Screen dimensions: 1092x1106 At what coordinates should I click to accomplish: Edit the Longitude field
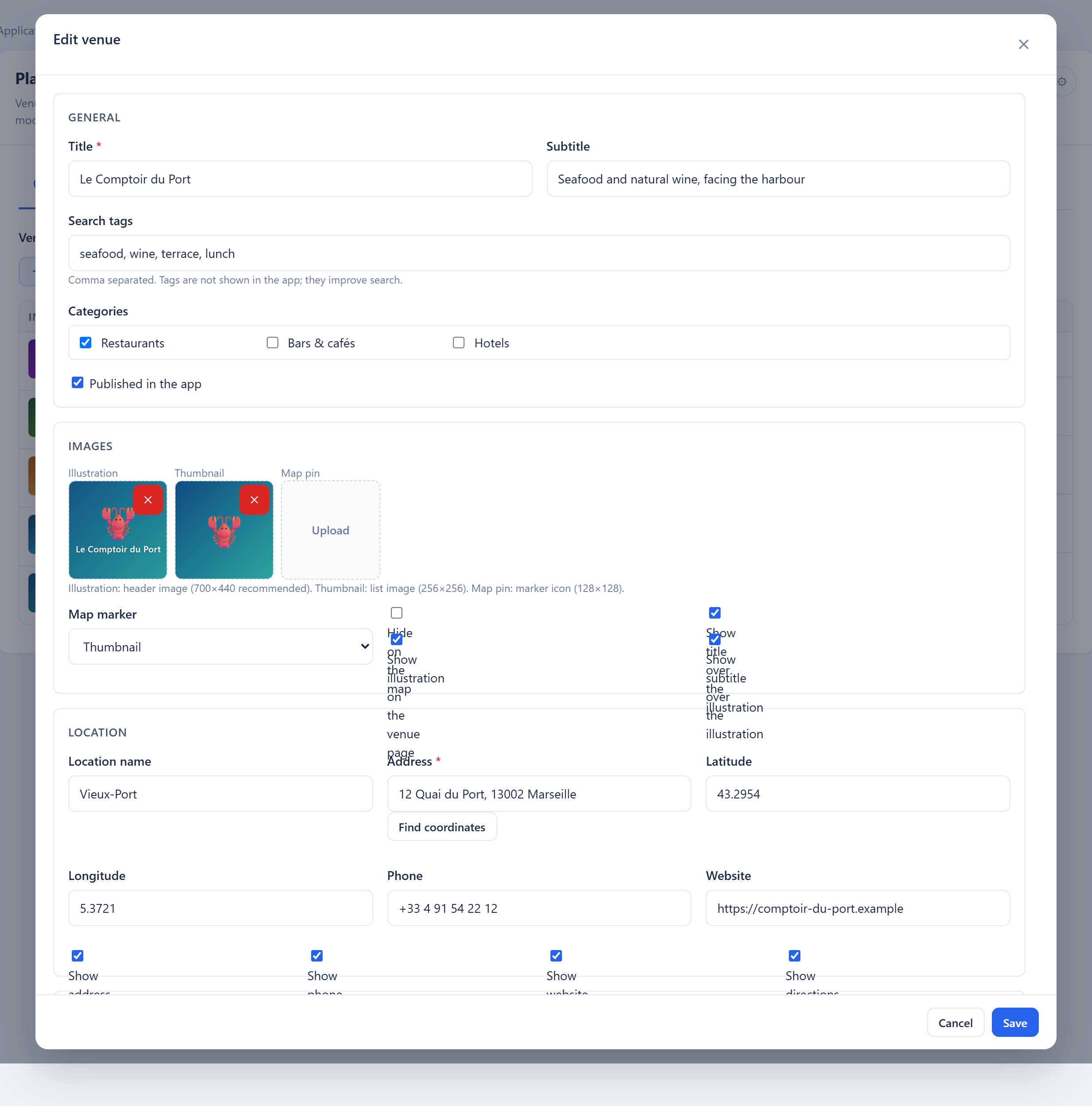pyautogui.click(x=220, y=908)
